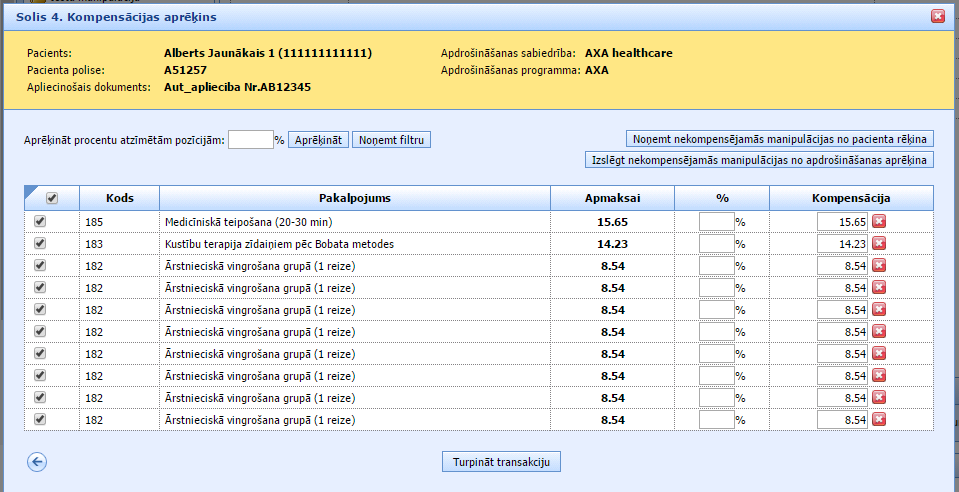The height and width of the screenshot is (492, 959).
Task: Uncheck the Medicīniskā teipošana row checkbox
Action: (40, 221)
